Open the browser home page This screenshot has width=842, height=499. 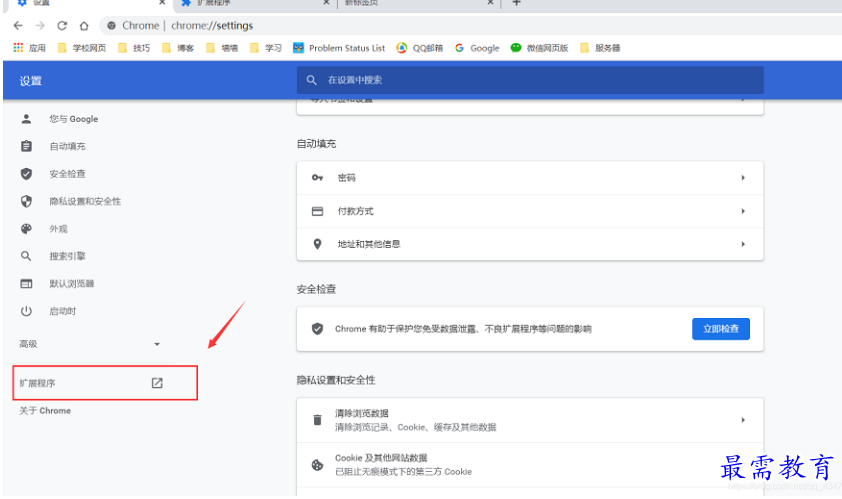coord(84,25)
